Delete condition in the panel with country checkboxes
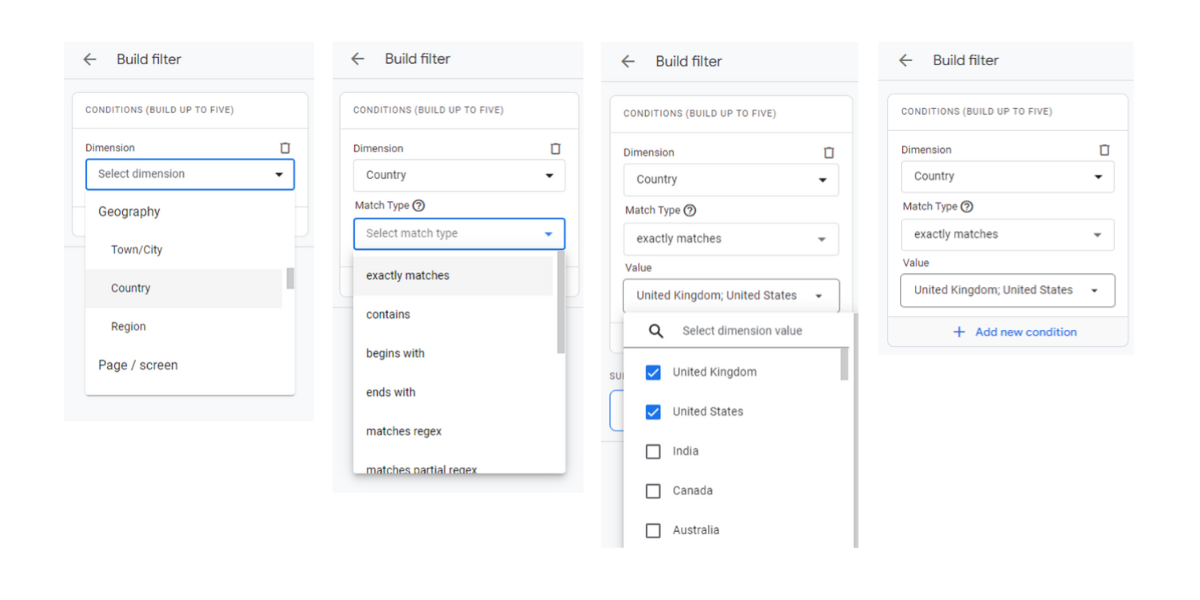Viewport: 1200px width, 600px height. click(828, 153)
